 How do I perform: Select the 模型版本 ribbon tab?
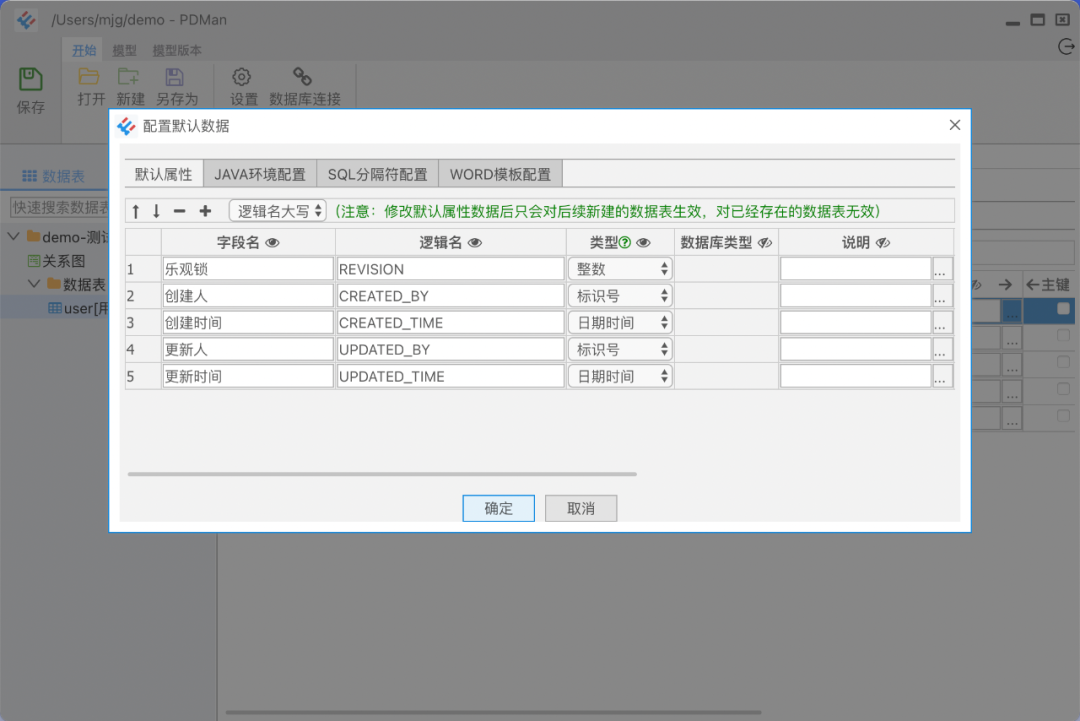coord(177,50)
